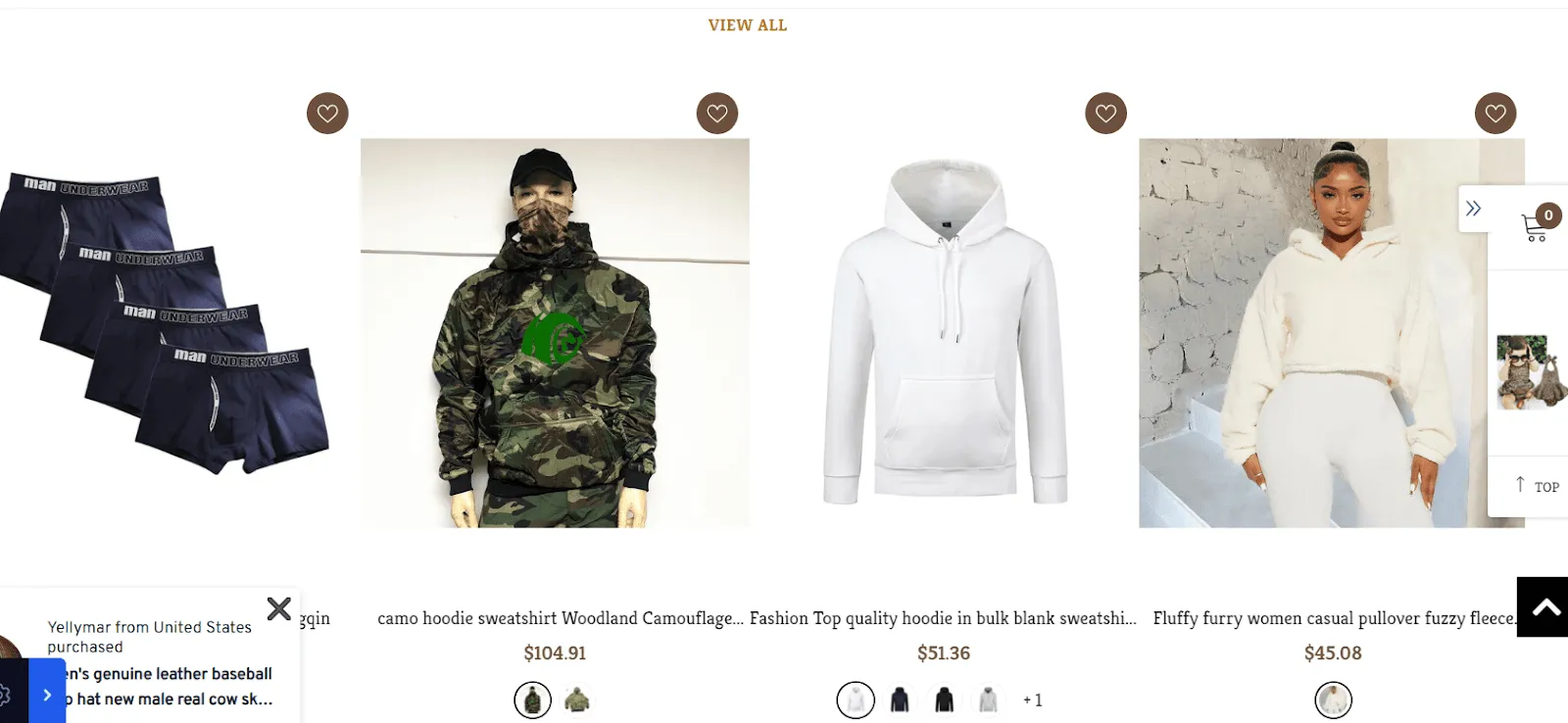Viewport: 1568px width, 723px height.
Task: Go to TOP via sidebar arrow
Action: click(1537, 486)
